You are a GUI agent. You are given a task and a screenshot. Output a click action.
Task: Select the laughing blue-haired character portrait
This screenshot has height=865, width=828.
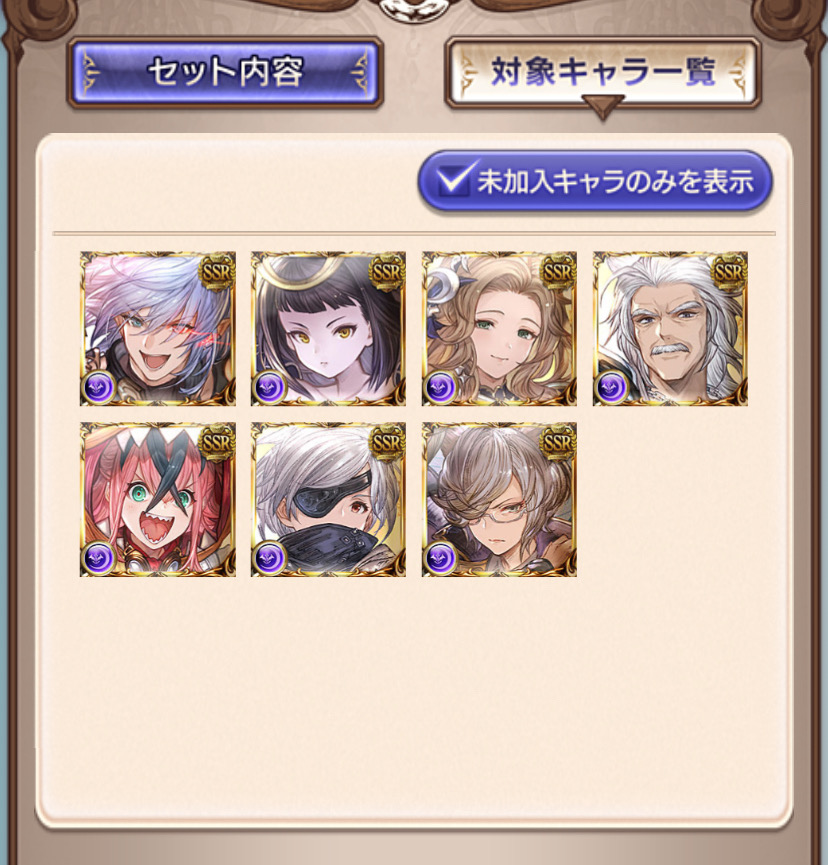coord(158,329)
